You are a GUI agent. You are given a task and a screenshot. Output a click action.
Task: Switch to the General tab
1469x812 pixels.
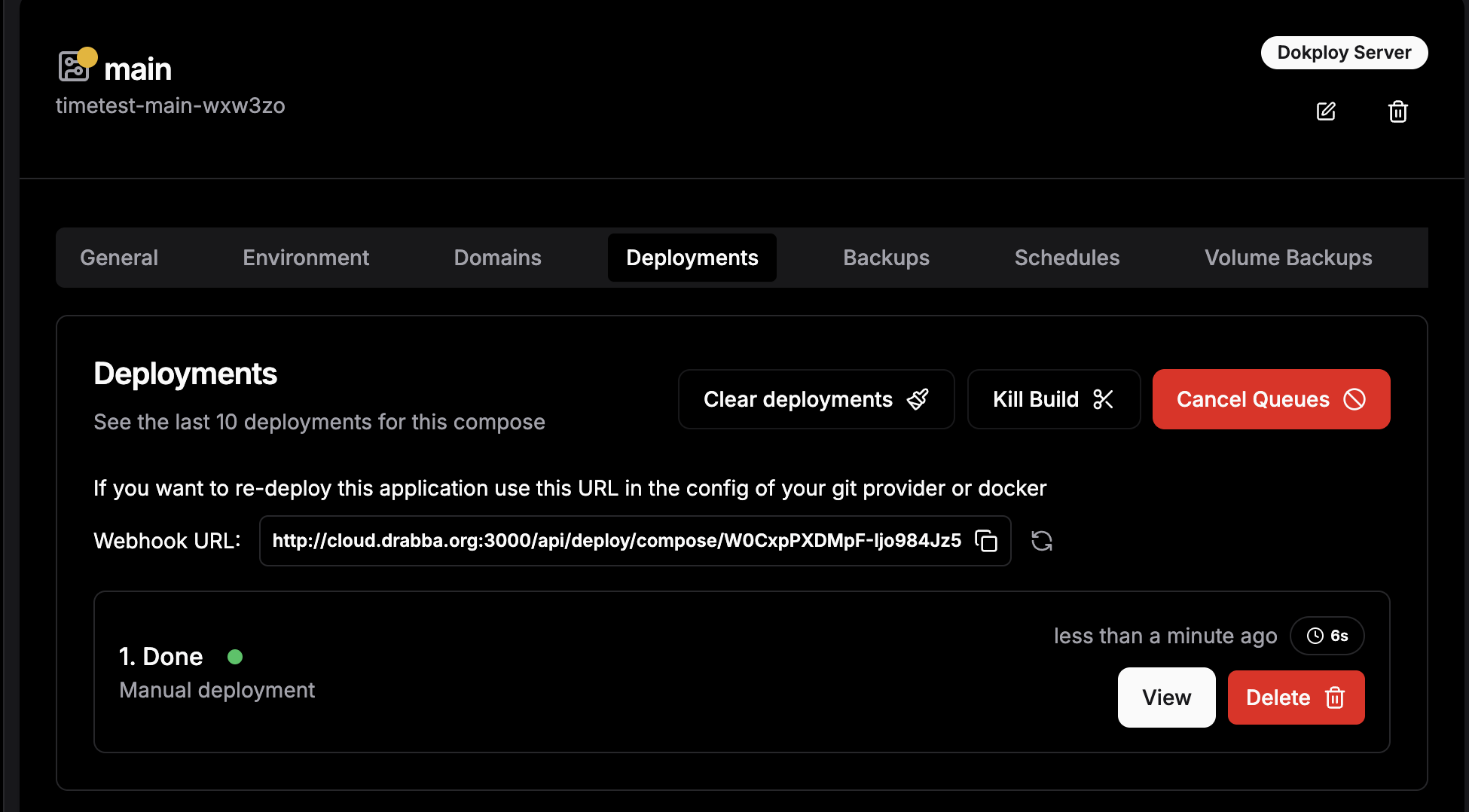(x=119, y=258)
